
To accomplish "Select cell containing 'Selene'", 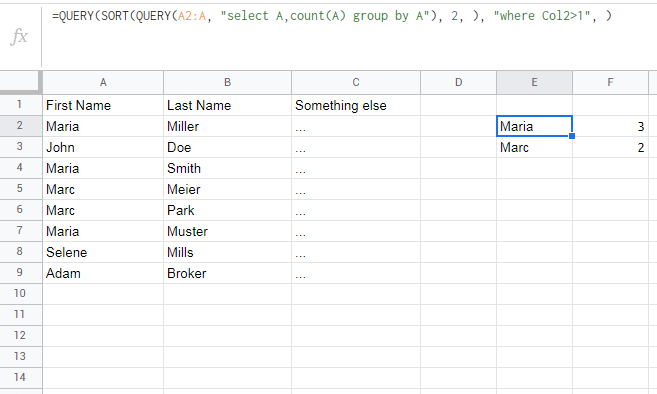I will coord(103,252).
